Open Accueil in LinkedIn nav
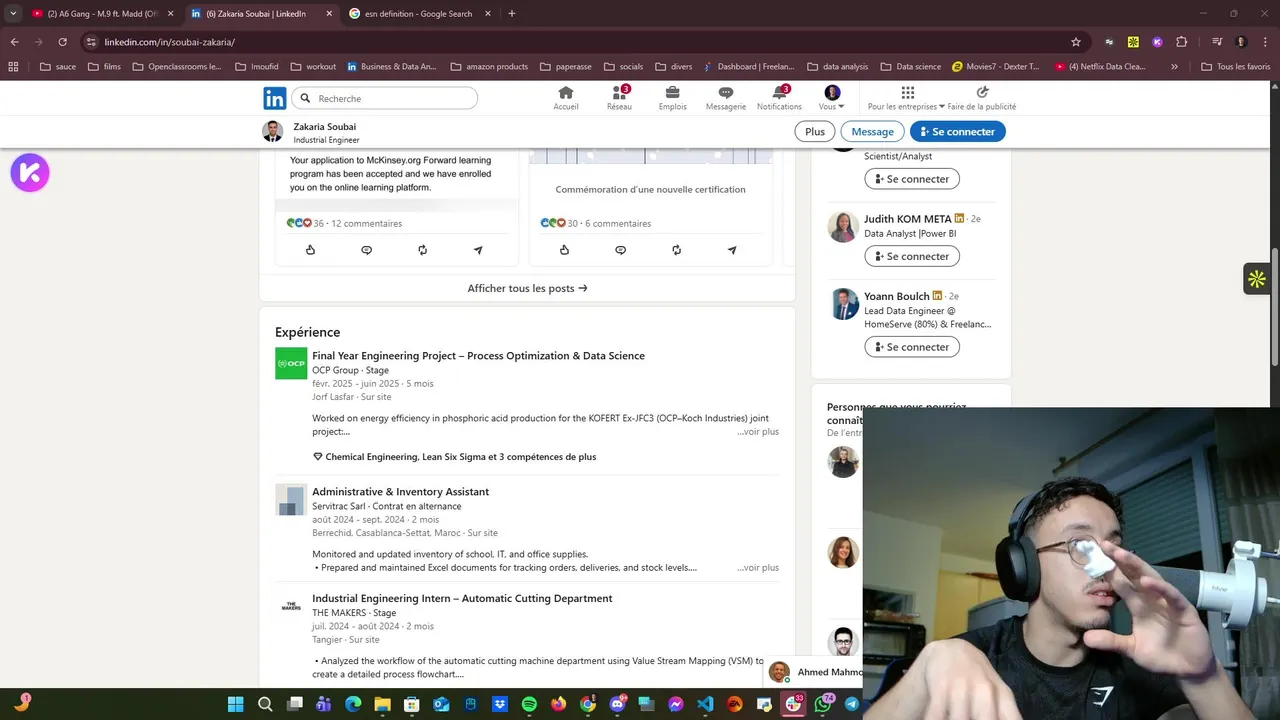This screenshot has height=720, width=1280. click(566, 98)
